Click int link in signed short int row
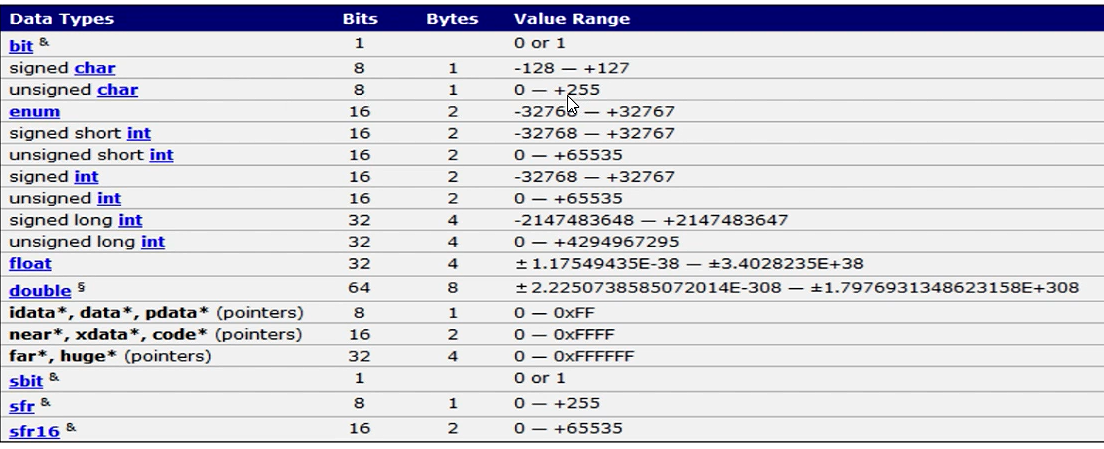This screenshot has width=1104, height=449. [139, 134]
